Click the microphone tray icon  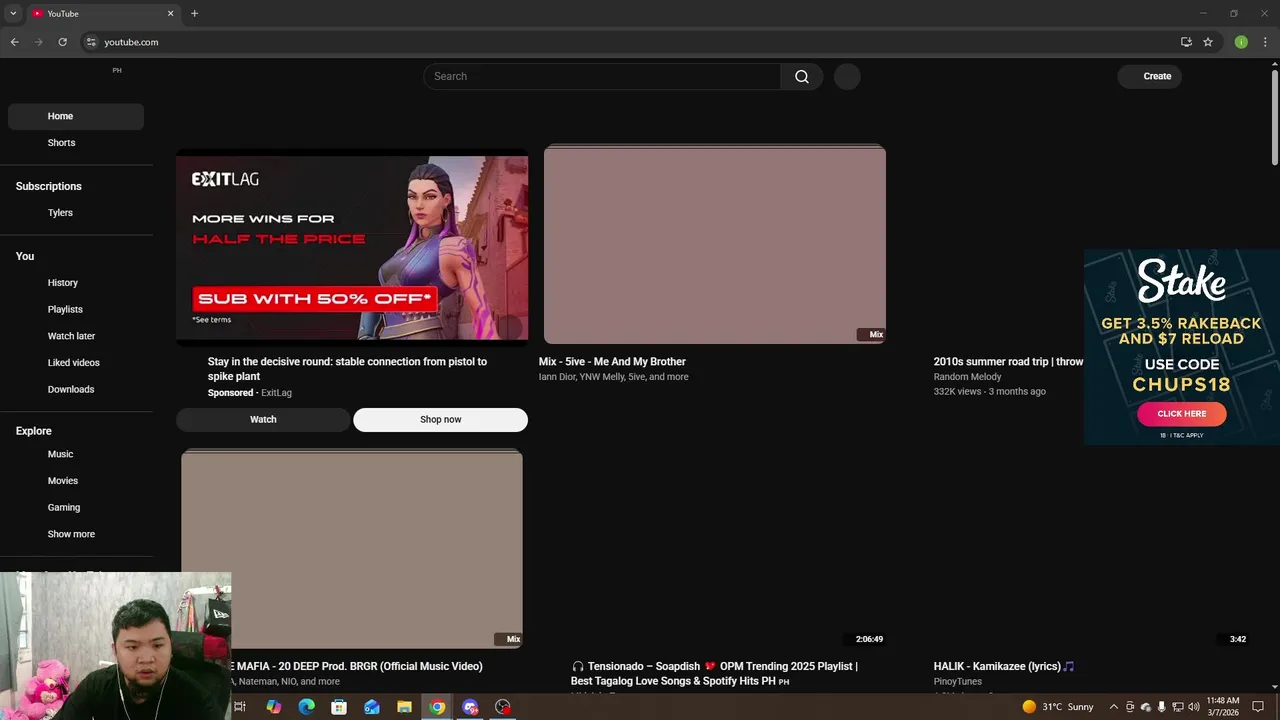(1161, 707)
